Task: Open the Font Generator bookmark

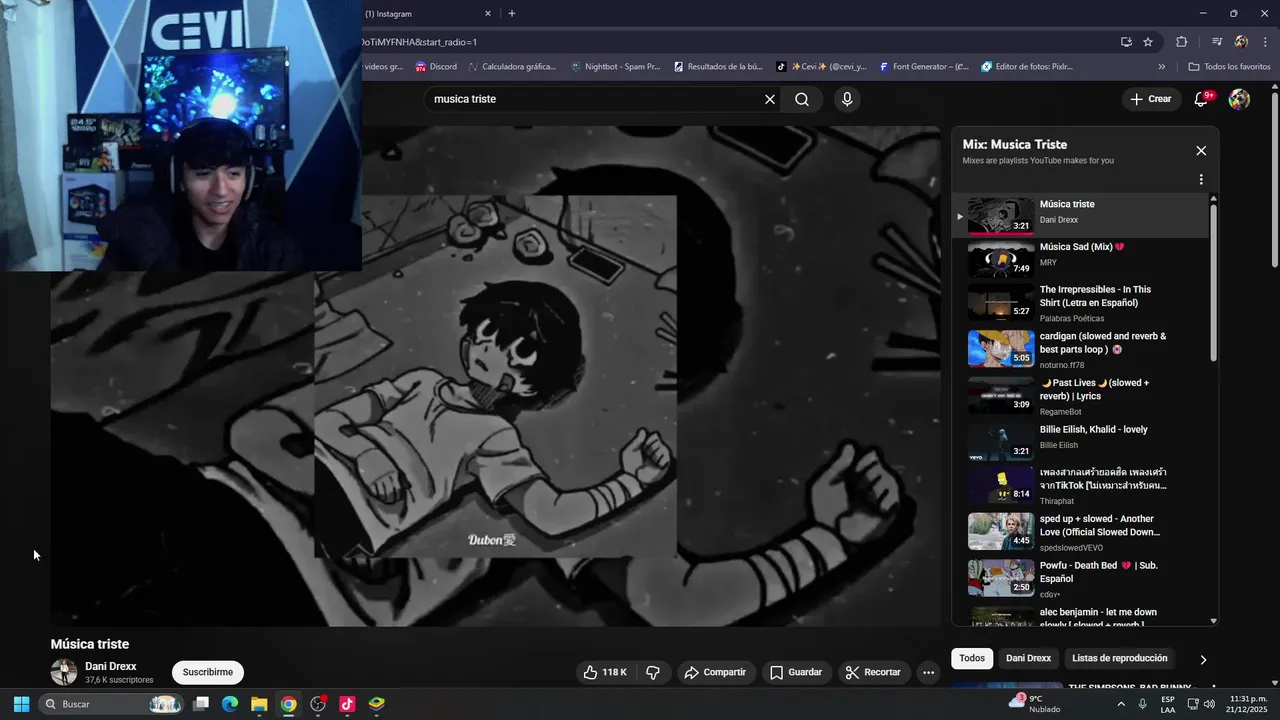Action: 924,67
